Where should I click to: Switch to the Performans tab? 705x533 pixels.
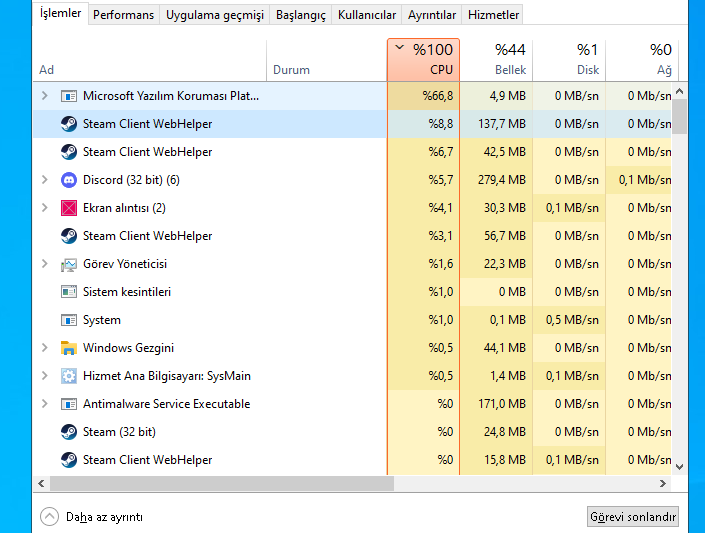point(123,15)
